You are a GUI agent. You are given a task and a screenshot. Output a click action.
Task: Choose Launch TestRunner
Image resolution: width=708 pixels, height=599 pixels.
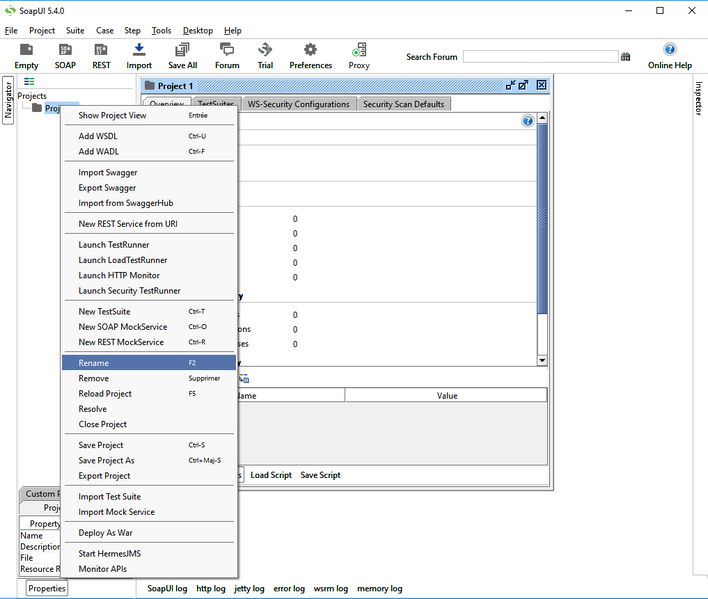[x=149, y=245]
